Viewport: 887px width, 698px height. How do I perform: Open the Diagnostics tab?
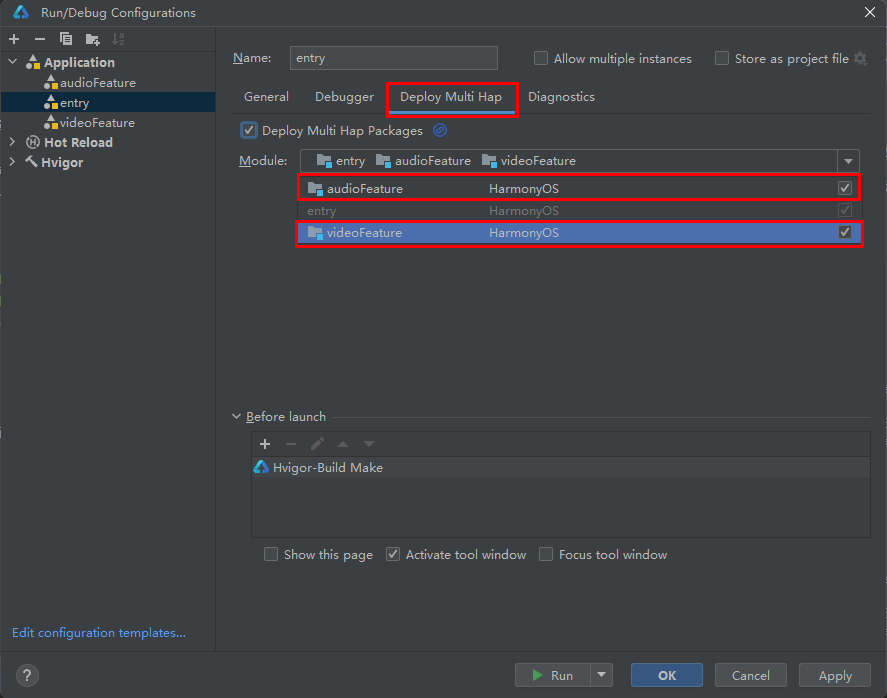tap(561, 96)
